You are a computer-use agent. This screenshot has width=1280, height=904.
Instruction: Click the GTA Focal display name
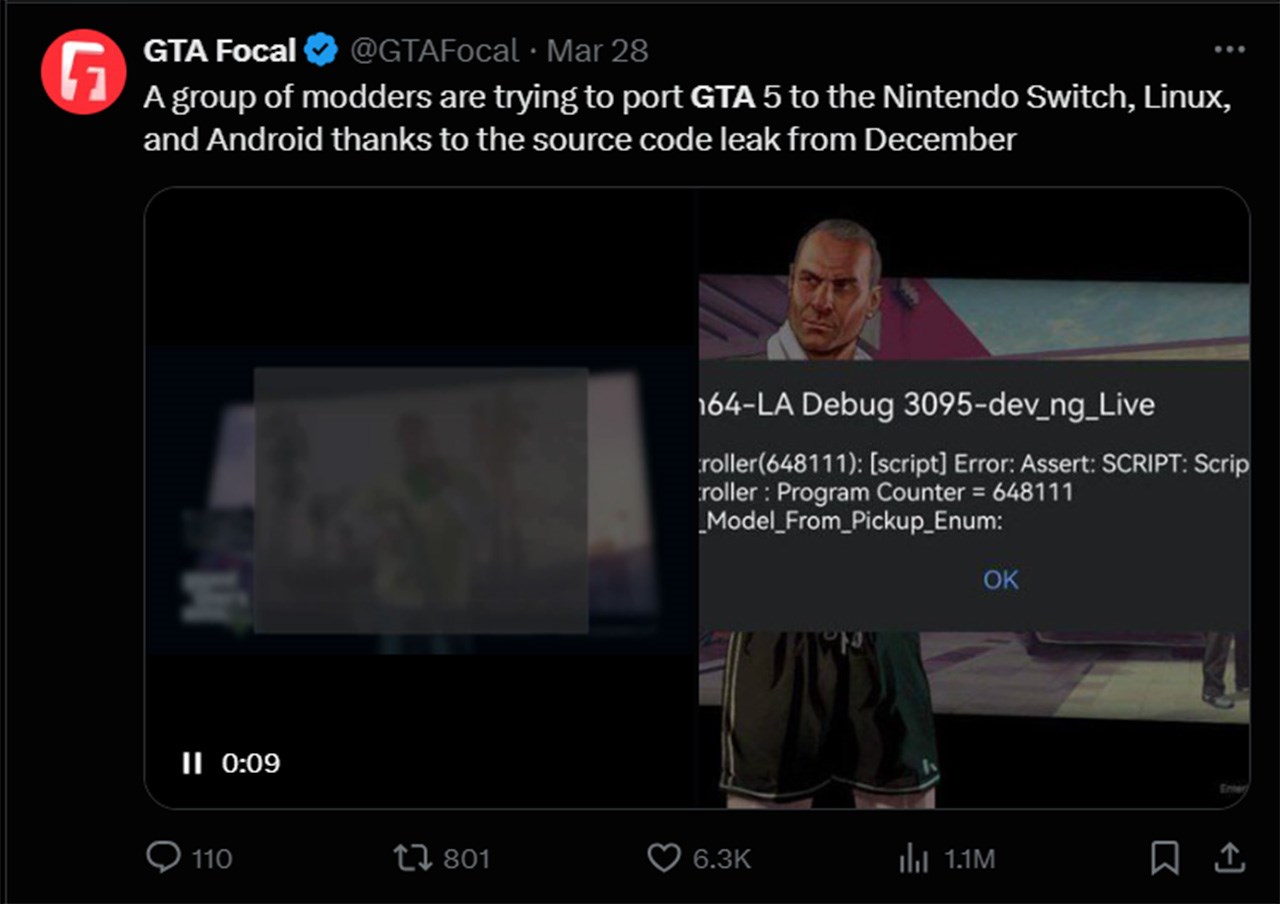(x=218, y=48)
